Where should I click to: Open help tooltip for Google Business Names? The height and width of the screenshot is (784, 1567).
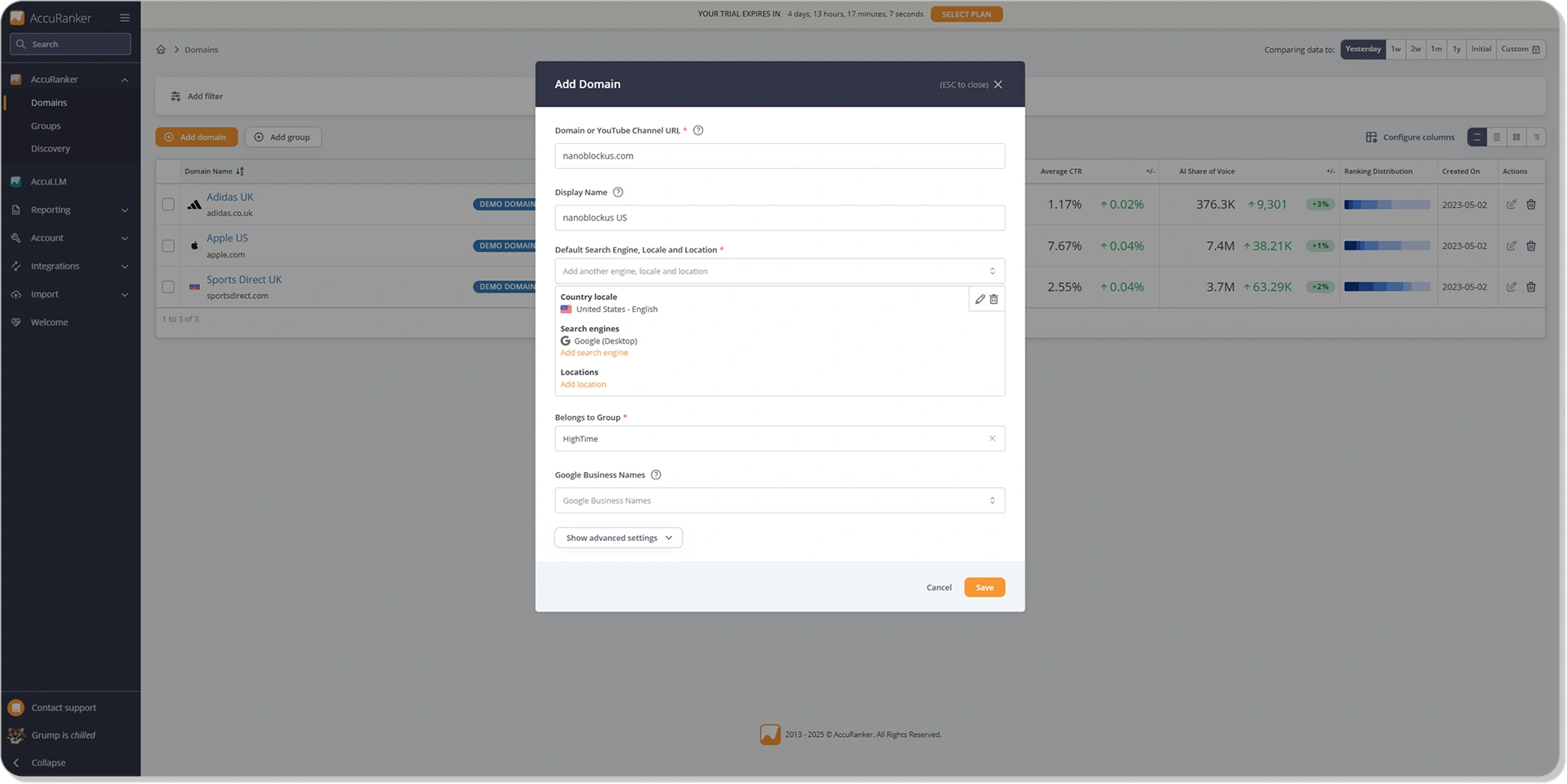coord(656,475)
